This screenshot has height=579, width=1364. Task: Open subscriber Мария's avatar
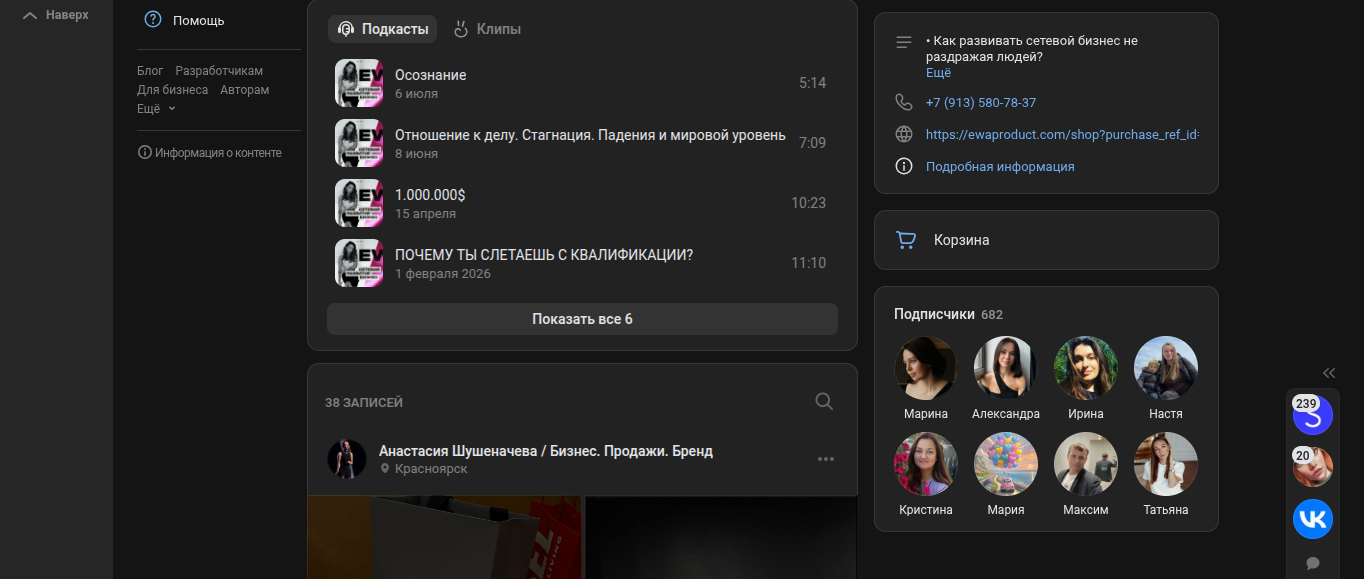pyautogui.click(x=1006, y=464)
